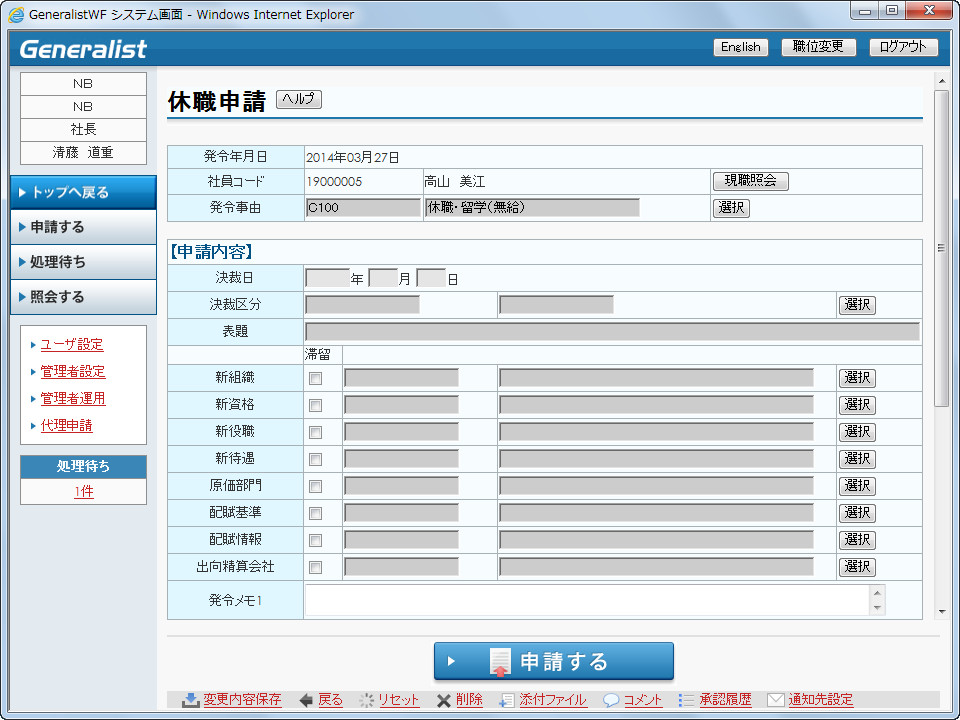Click the 現職照会 button
The height and width of the screenshot is (720, 960).
tap(750, 181)
